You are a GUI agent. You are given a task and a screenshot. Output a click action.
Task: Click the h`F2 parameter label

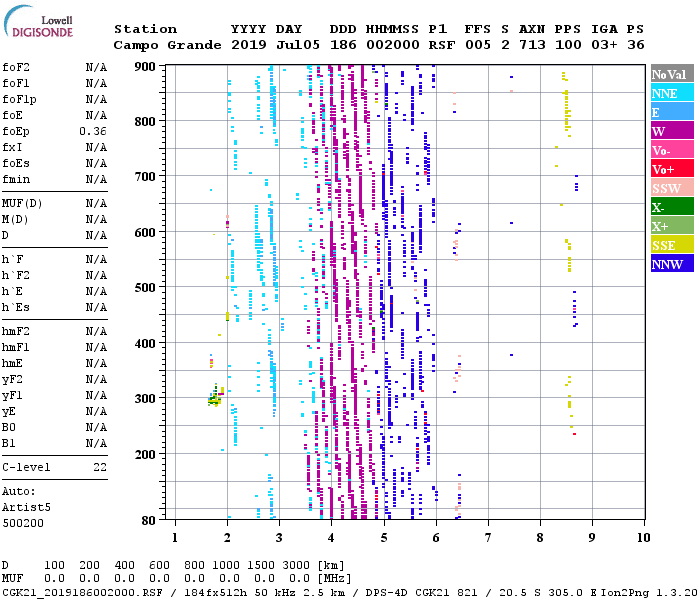[16, 275]
